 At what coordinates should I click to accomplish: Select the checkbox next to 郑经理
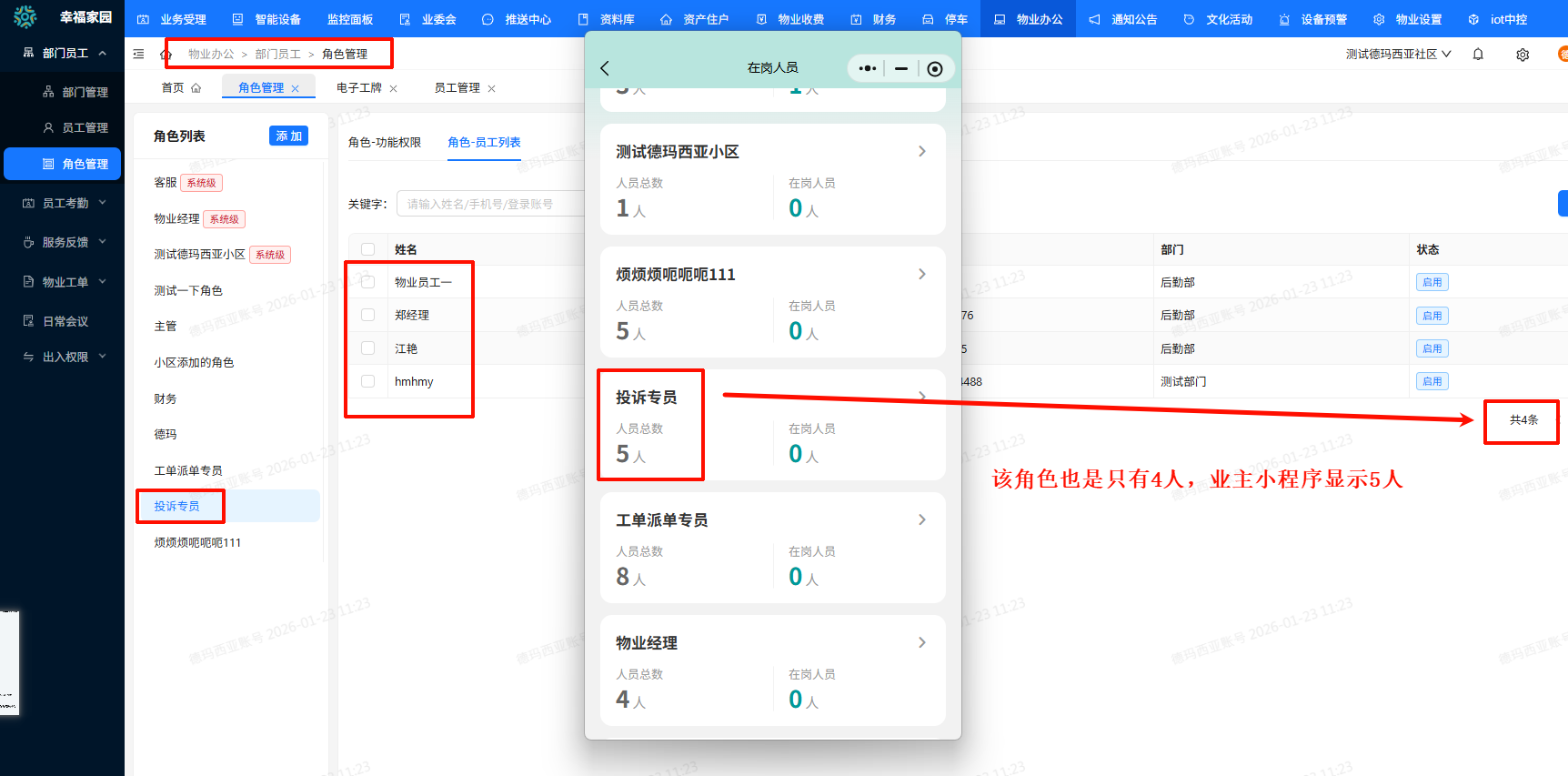(x=368, y=315)
